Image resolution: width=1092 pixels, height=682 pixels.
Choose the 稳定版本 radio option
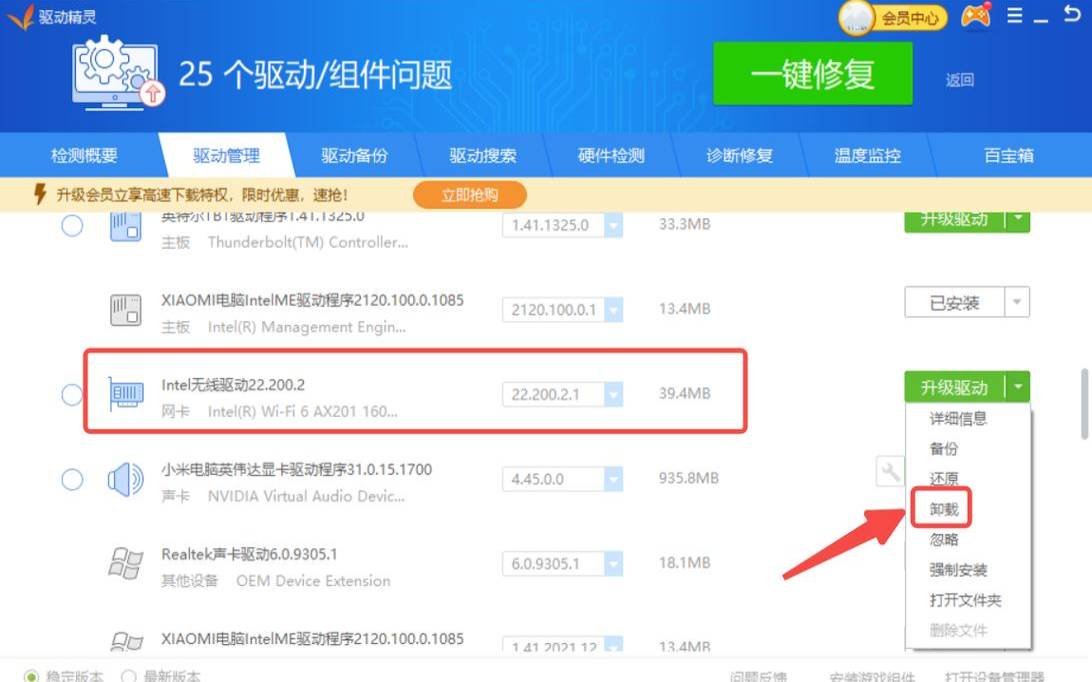point(31,676)
